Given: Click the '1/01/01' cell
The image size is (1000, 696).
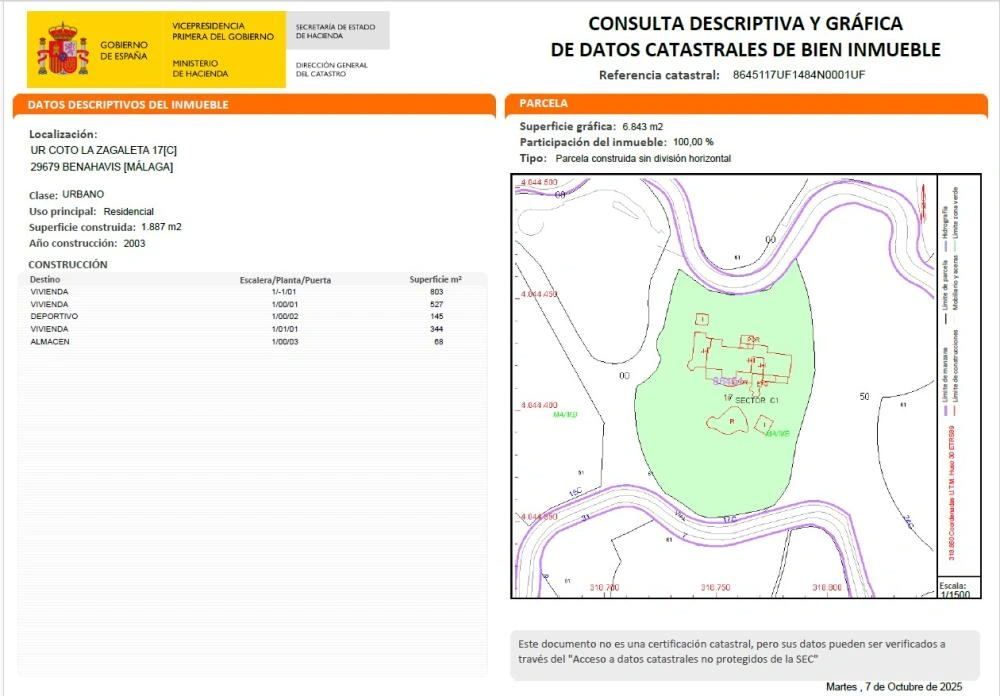Looking at the screenshot, I should (285, 329).
